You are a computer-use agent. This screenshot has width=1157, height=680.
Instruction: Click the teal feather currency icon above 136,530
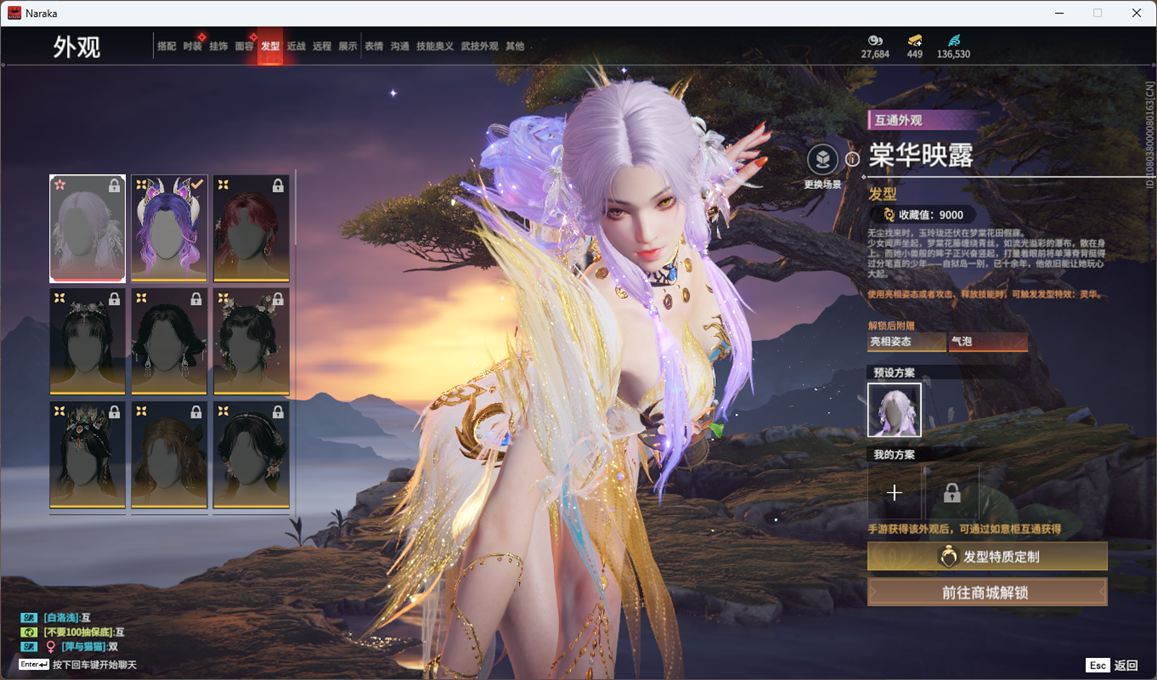tap(953, 40)
